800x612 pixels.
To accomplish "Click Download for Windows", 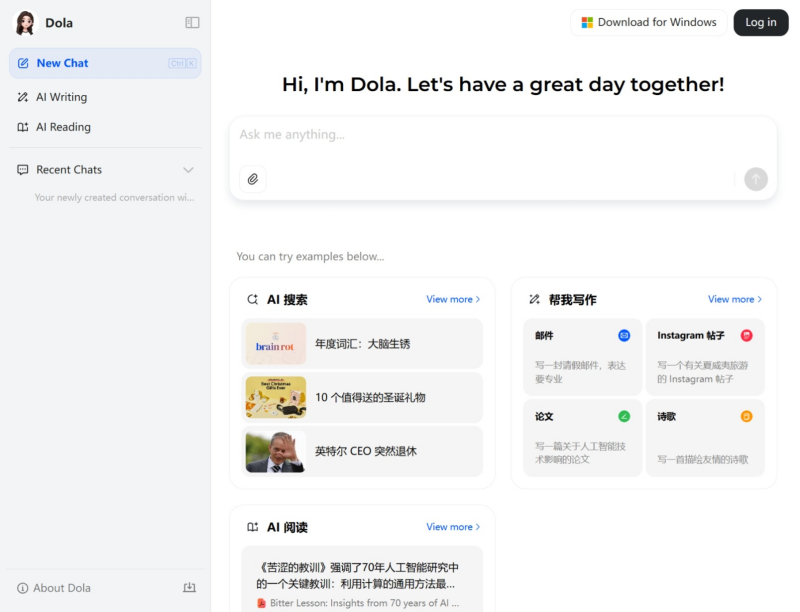I will click(648, 22).
